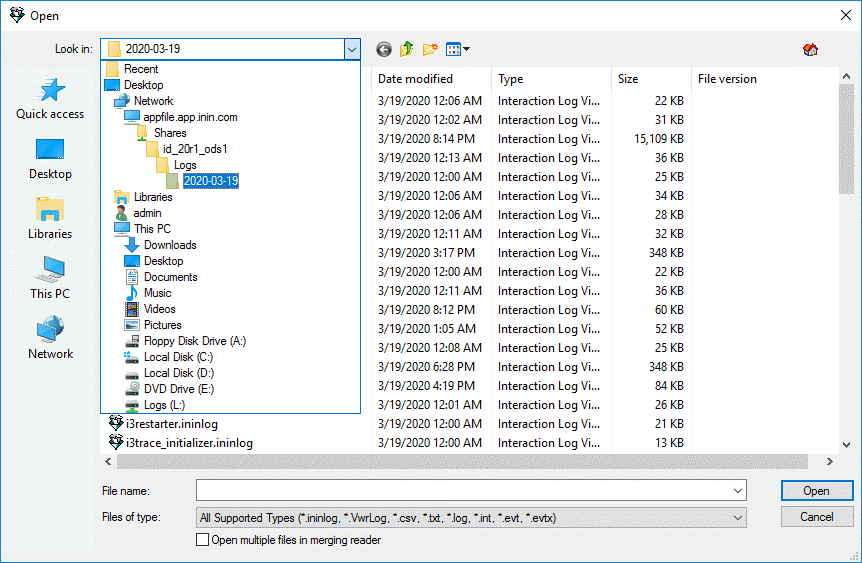Select Network in the left places bar
The height and width of the screenshot is (563, 862).
(x=50, y=339)
